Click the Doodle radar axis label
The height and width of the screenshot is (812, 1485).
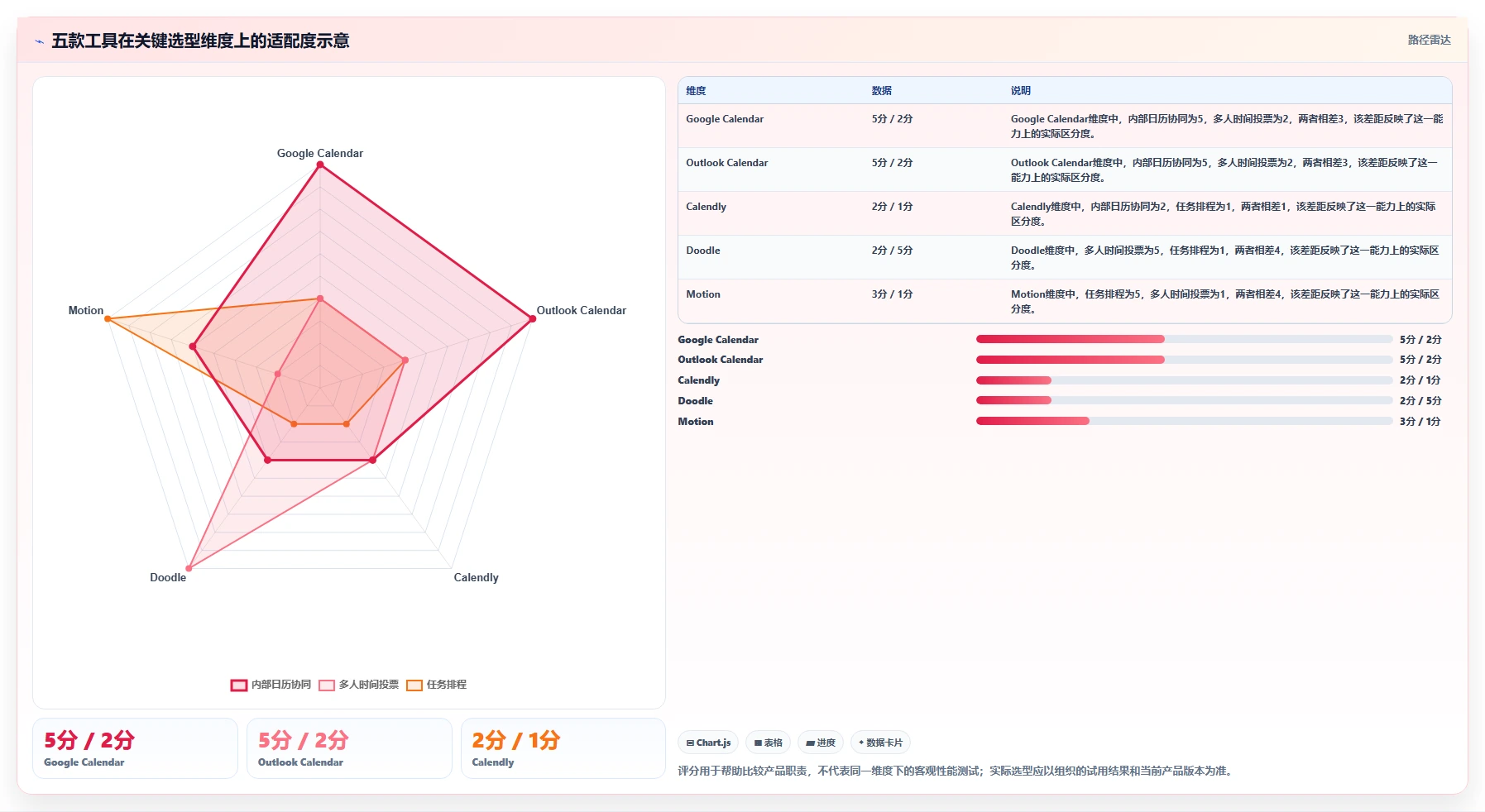[168, 577]
